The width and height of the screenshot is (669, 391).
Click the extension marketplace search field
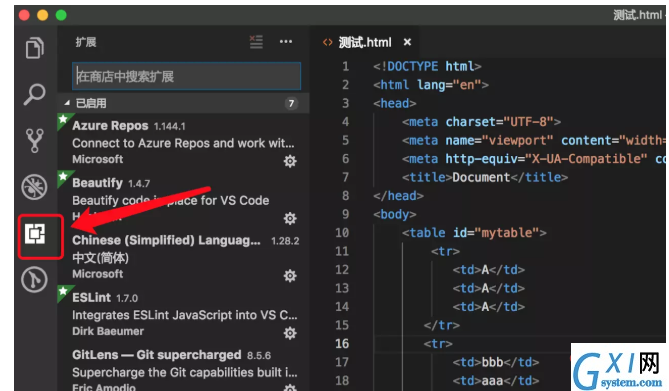[186, 76]
